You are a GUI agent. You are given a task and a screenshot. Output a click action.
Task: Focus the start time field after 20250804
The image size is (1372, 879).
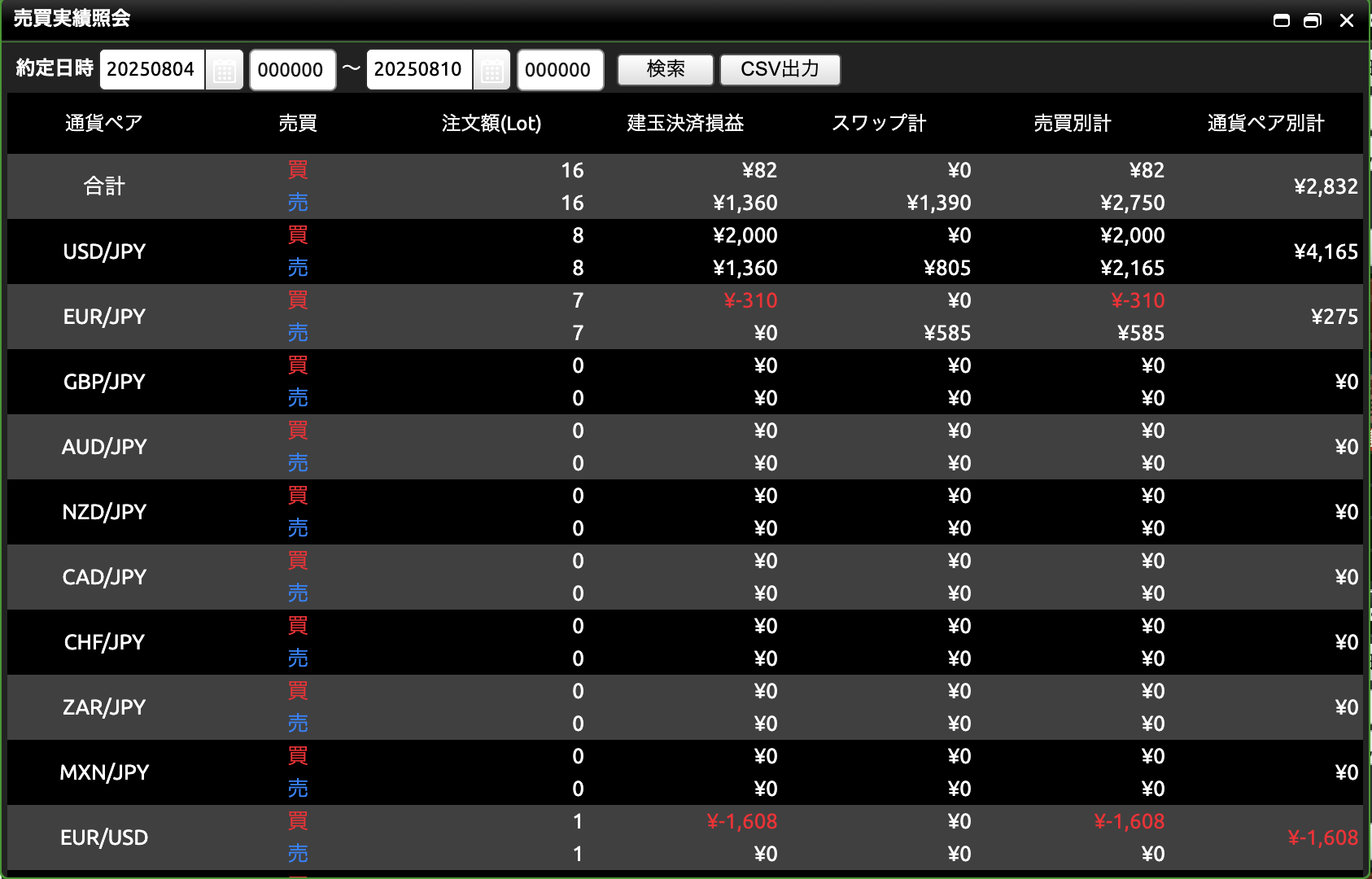coord(291,70)
